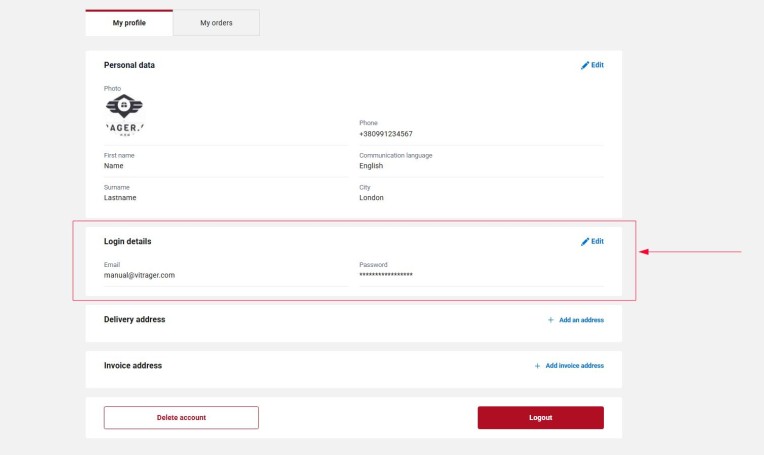Click the Communication language value English
Viewport: 764px width, 455px height.
click(x=371, y=166)
